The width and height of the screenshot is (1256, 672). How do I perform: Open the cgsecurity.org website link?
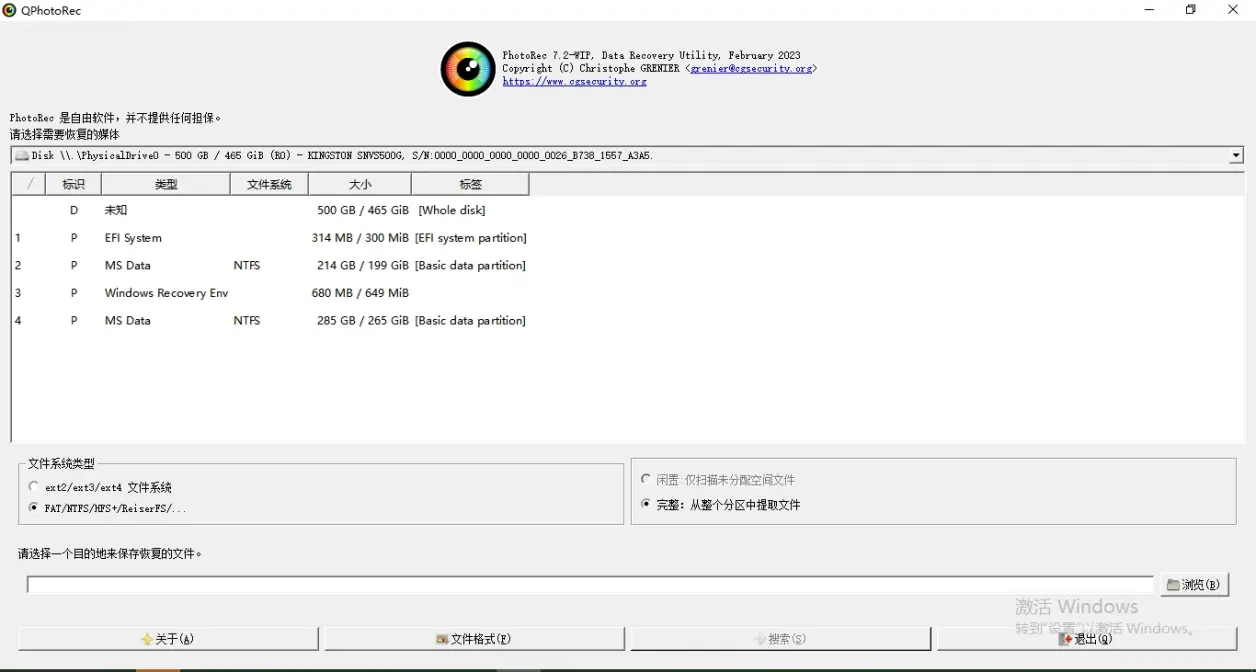(x=574, y=82)
